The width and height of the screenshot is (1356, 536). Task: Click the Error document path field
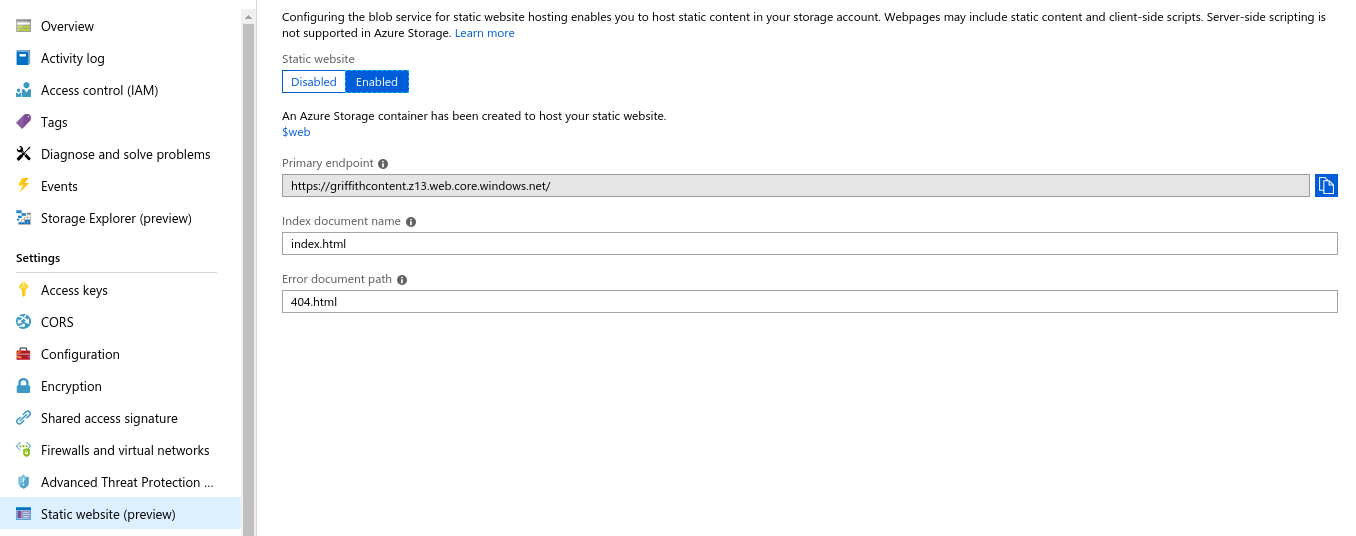pyautogui.click(x=810, y=301)
